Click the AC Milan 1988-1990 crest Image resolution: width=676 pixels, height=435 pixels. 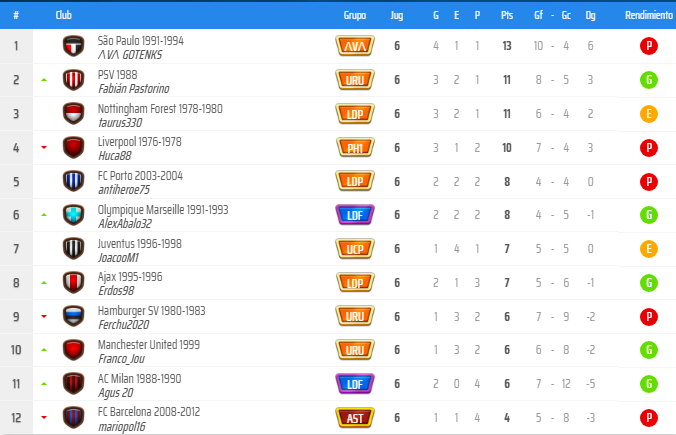point(73,385)
